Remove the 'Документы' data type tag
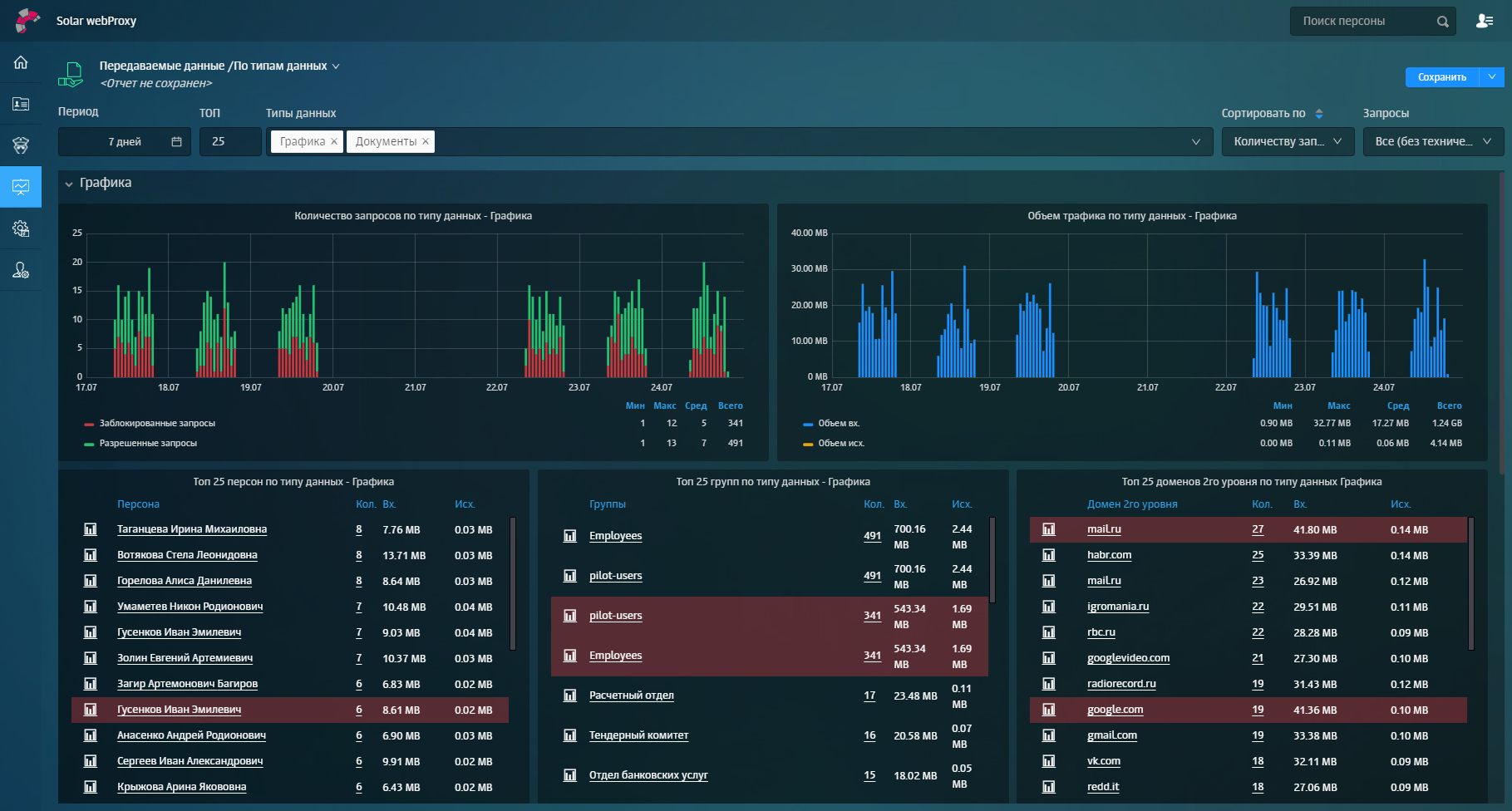The image size is (1512, 811). (426, 142)
